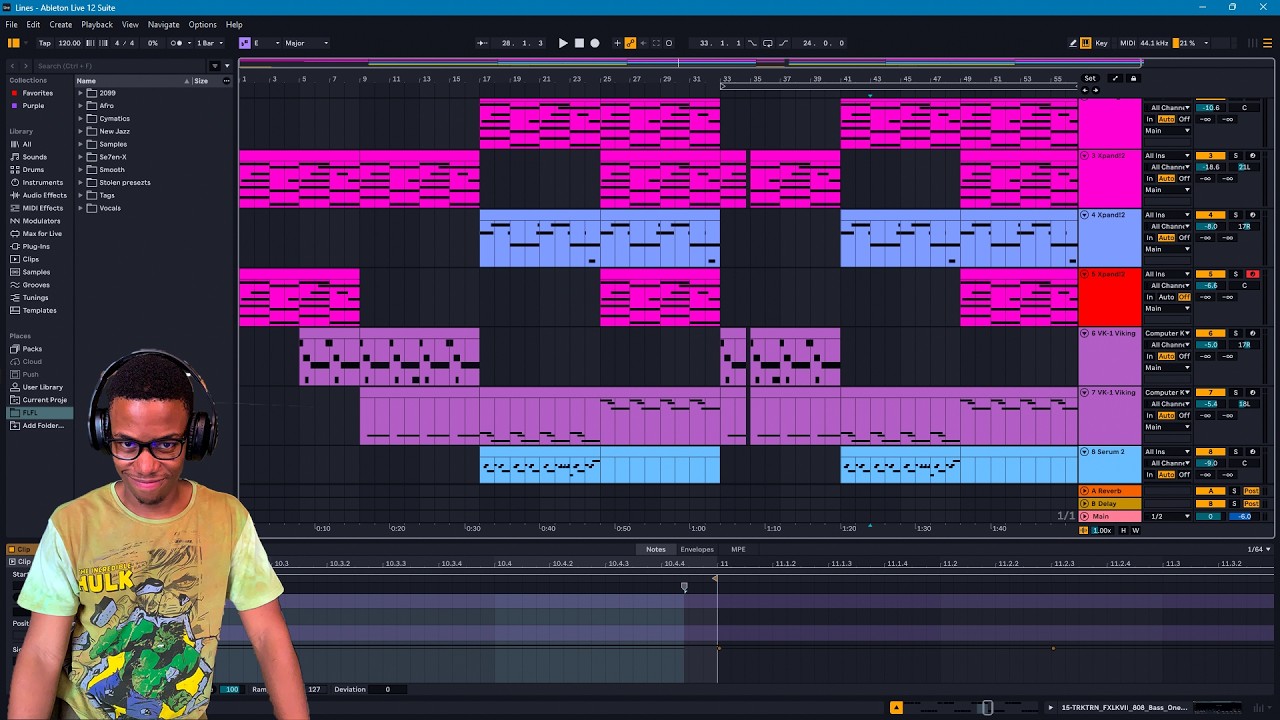
Task: Open the Sounds library category
Action: 35,157
